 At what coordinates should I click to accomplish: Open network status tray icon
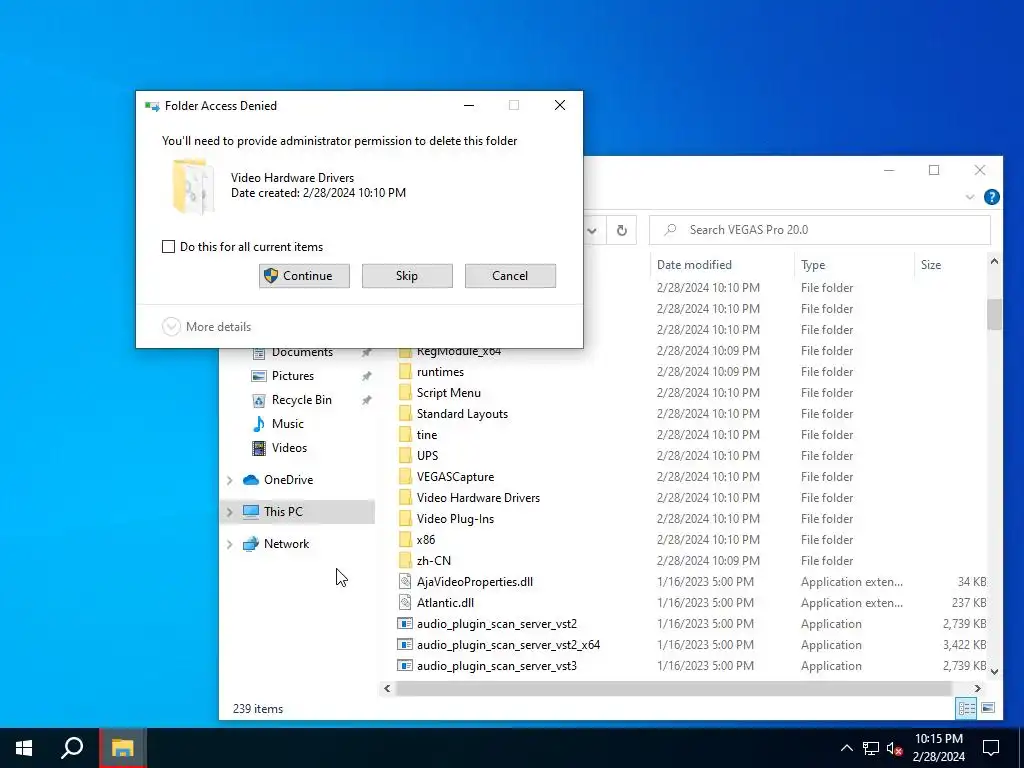[x=871, y=748]
